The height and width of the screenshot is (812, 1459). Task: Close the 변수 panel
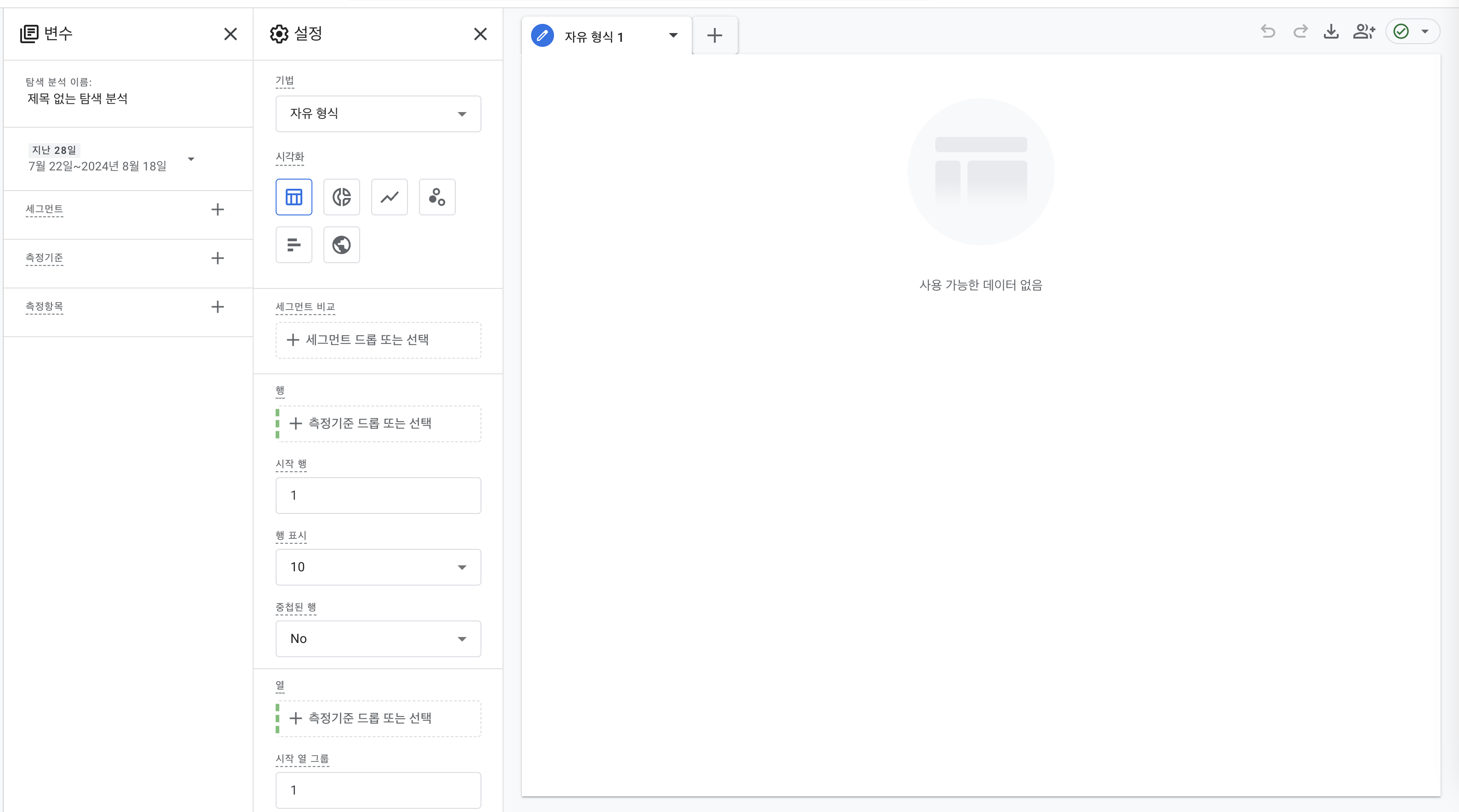coord(231,34)
